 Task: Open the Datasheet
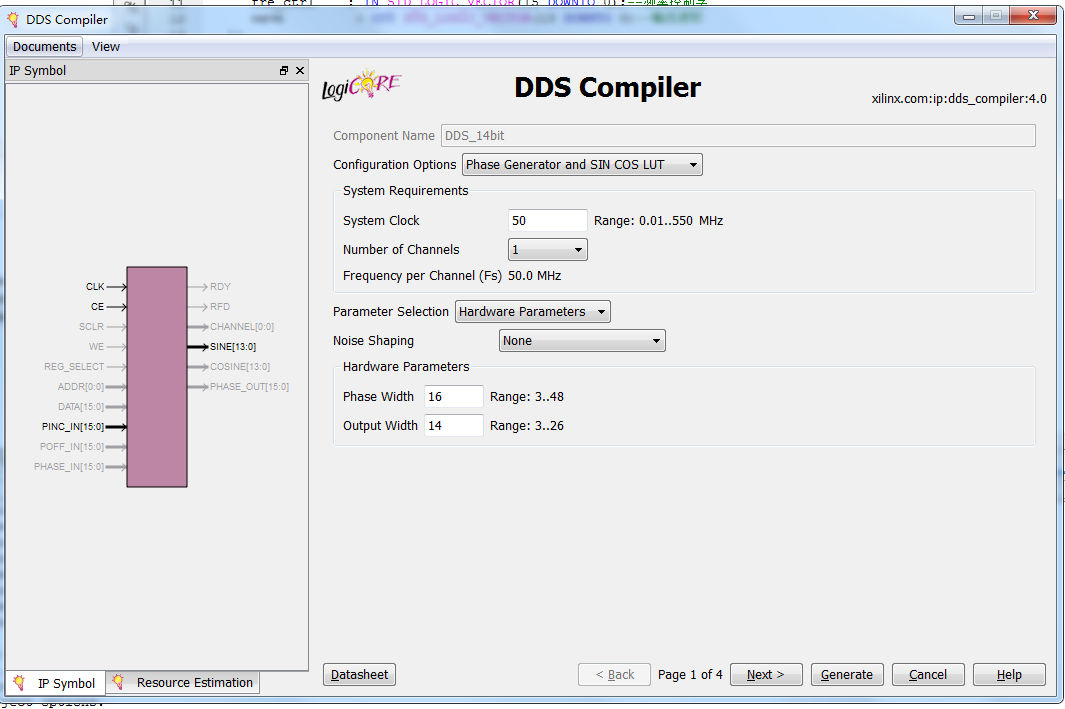[x=359, y=675]
